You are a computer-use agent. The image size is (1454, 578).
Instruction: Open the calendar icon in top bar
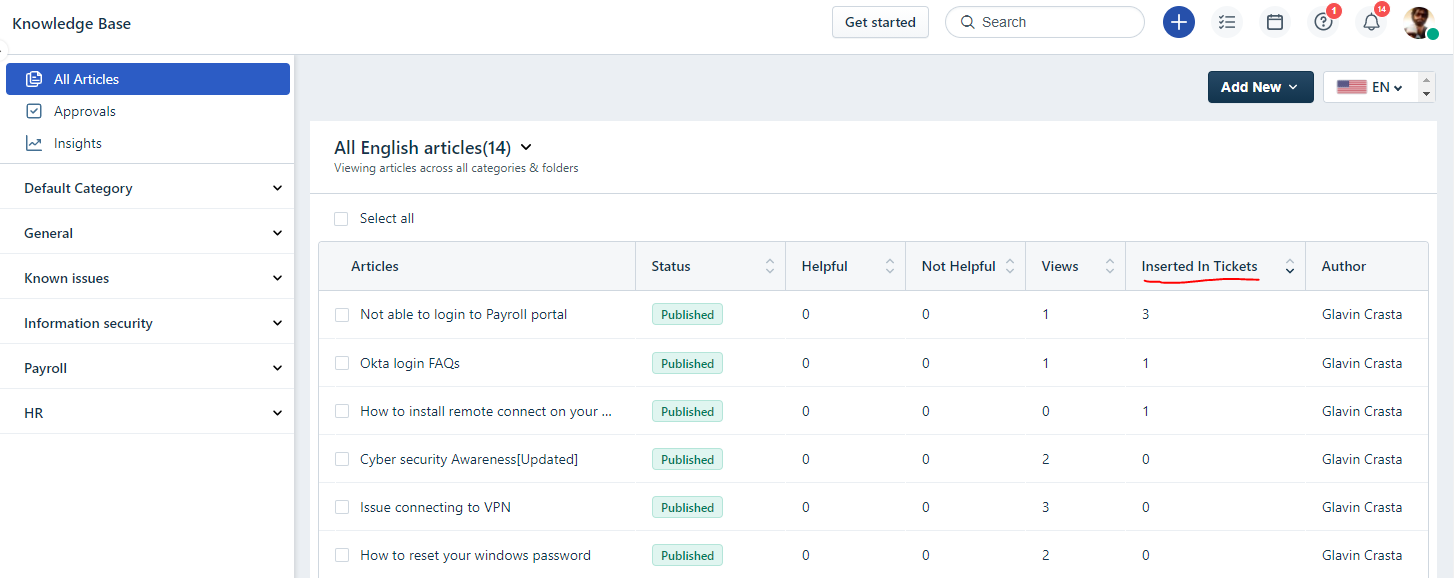click(x=1275, y=22)
